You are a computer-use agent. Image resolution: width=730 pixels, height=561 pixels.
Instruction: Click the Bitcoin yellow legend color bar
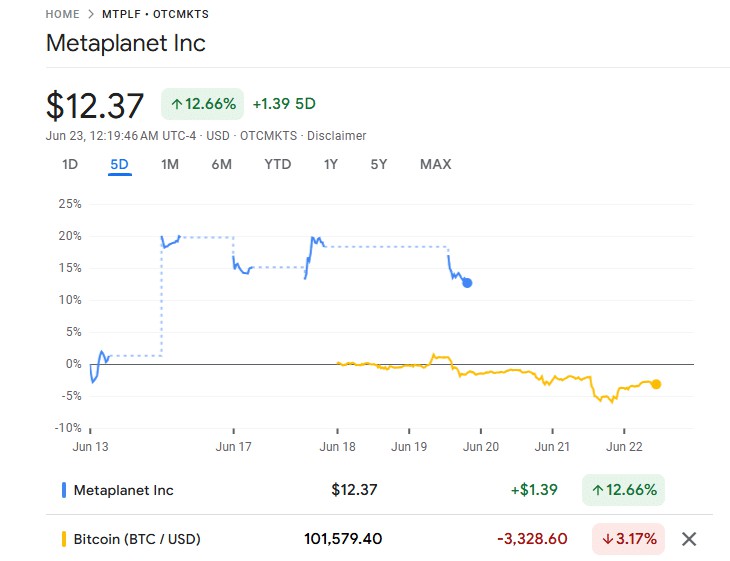[x=64, y=539]
